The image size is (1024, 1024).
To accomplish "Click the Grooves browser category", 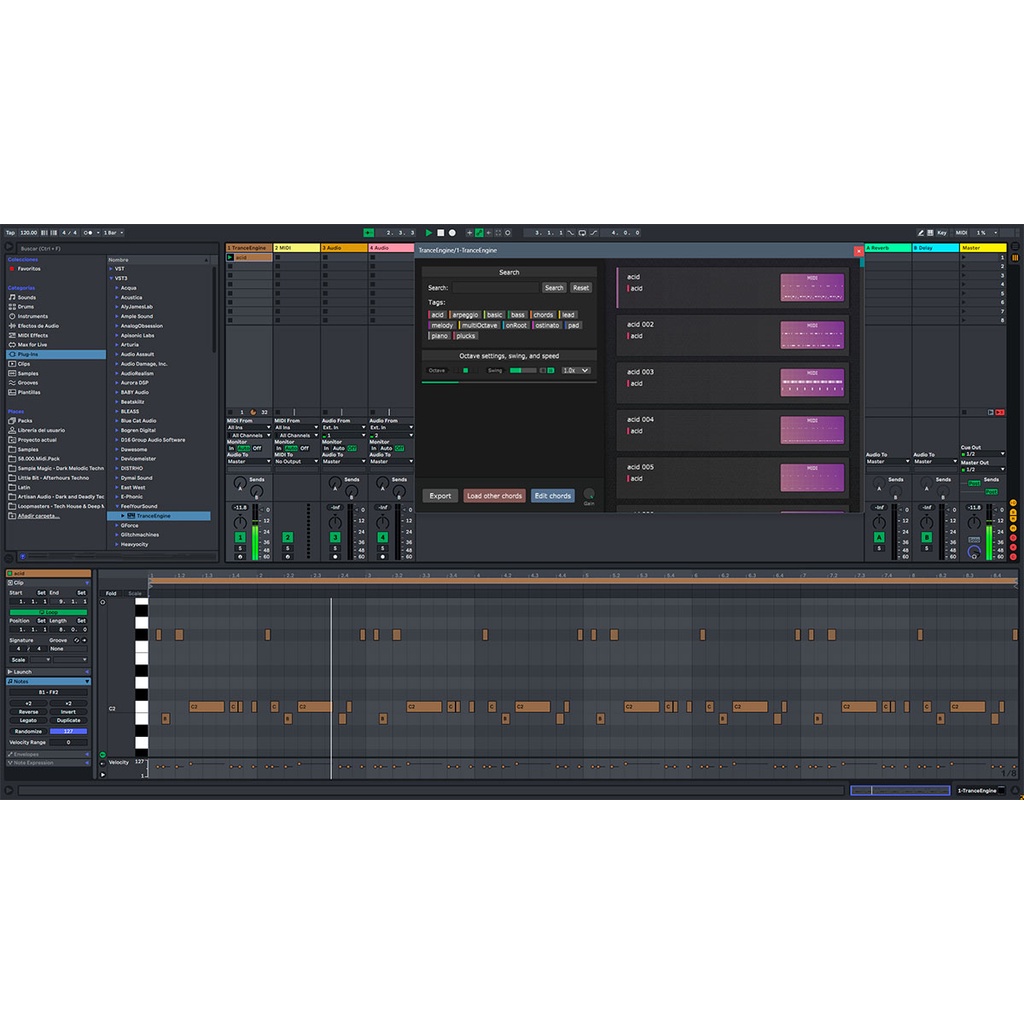I will click(x=27, y=383).
